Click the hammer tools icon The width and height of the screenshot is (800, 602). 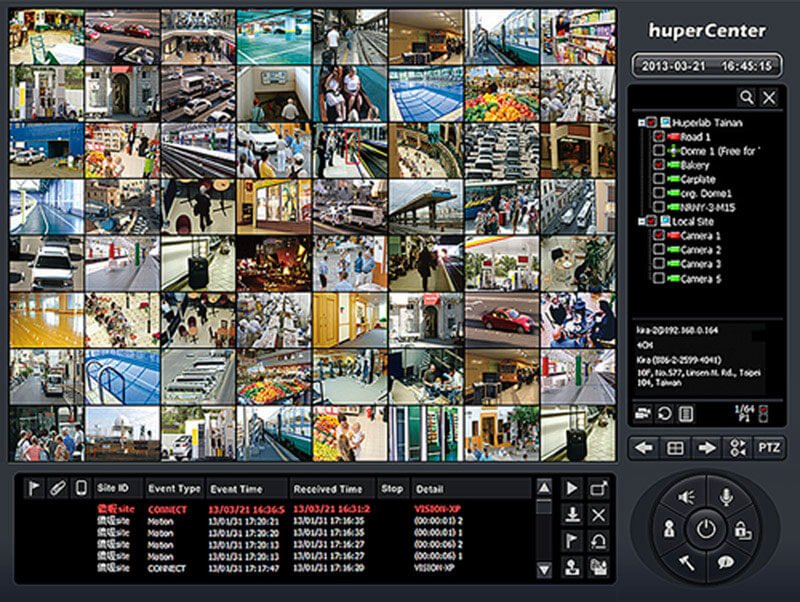point(688,562)
